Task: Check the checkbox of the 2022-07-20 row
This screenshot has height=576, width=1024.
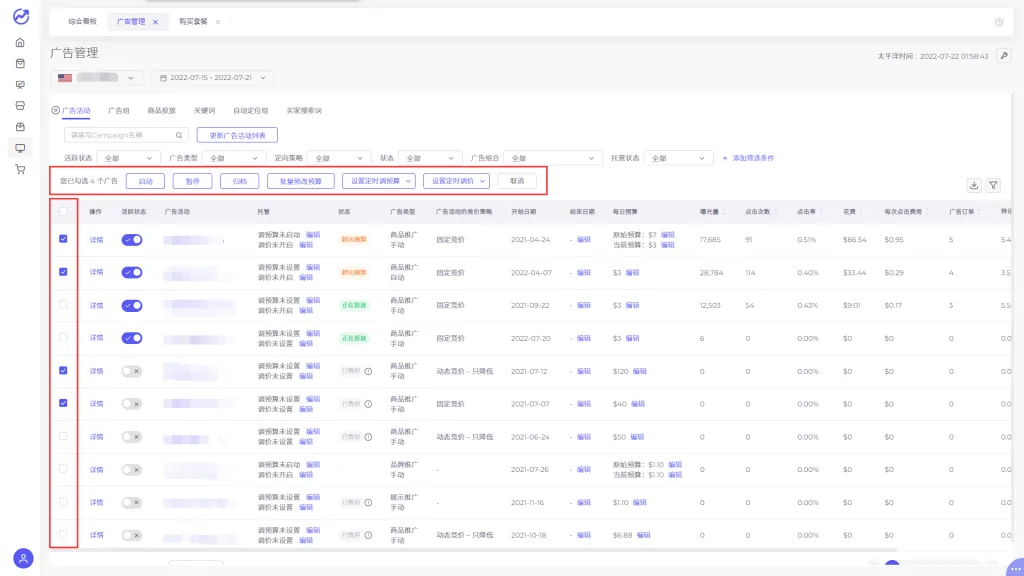Action: pos(63,338)
